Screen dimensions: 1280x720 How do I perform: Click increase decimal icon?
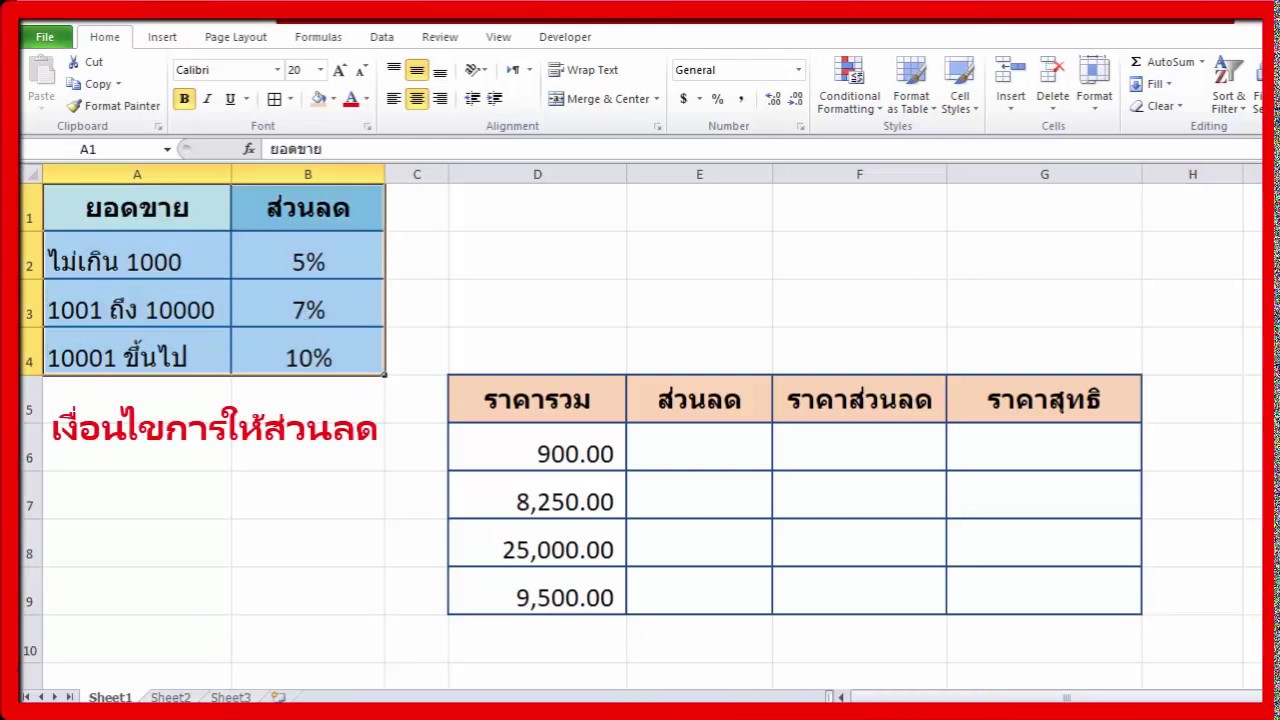pyautogui.click(x=773, y=99)
